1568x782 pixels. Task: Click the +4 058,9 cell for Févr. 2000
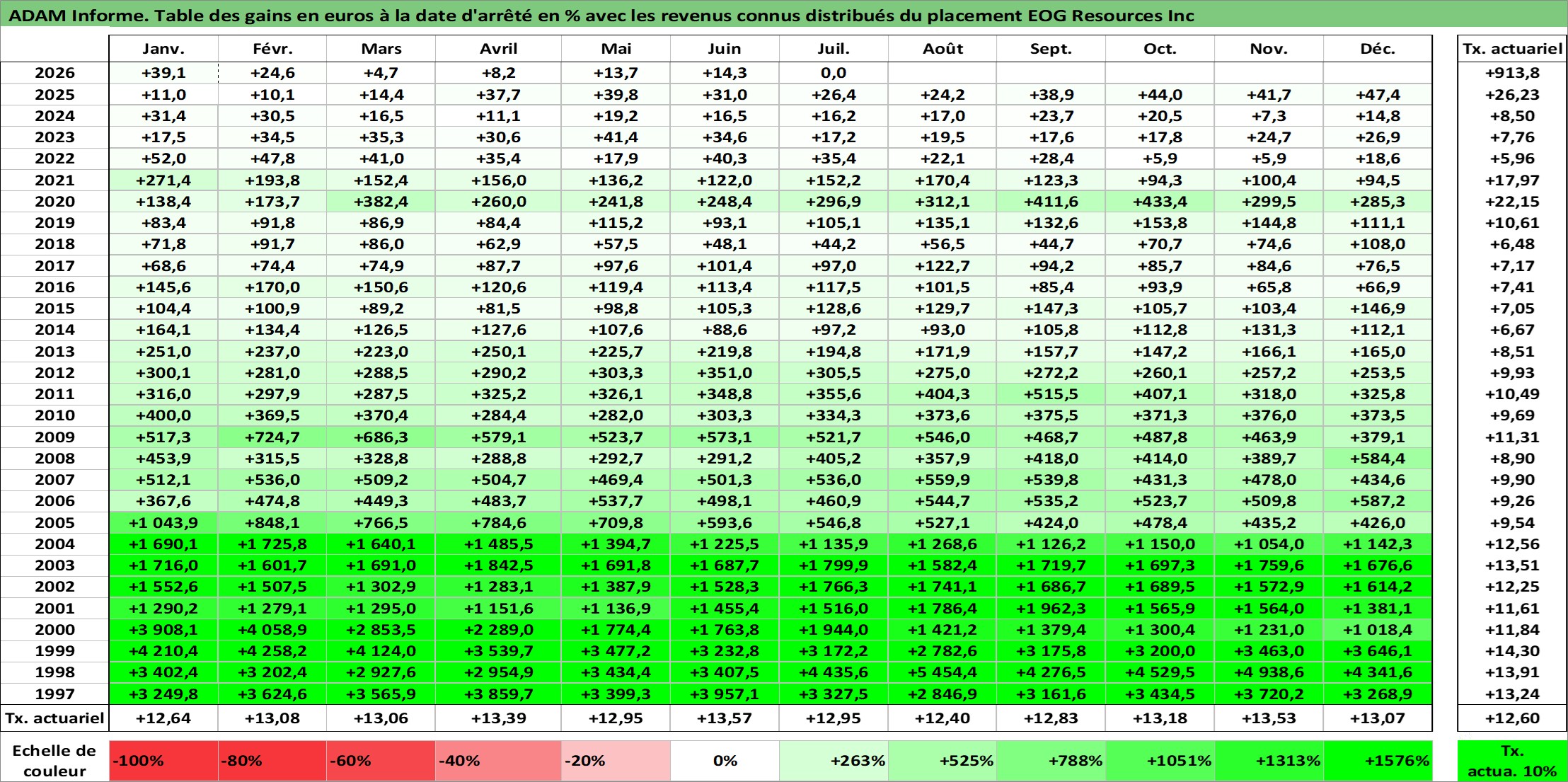(x=272, y=630)
